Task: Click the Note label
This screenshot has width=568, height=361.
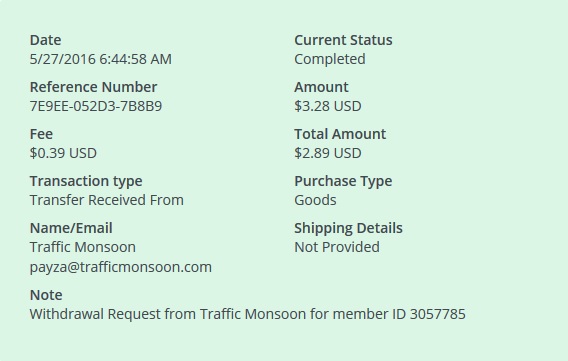Action: tap(46, 295)
